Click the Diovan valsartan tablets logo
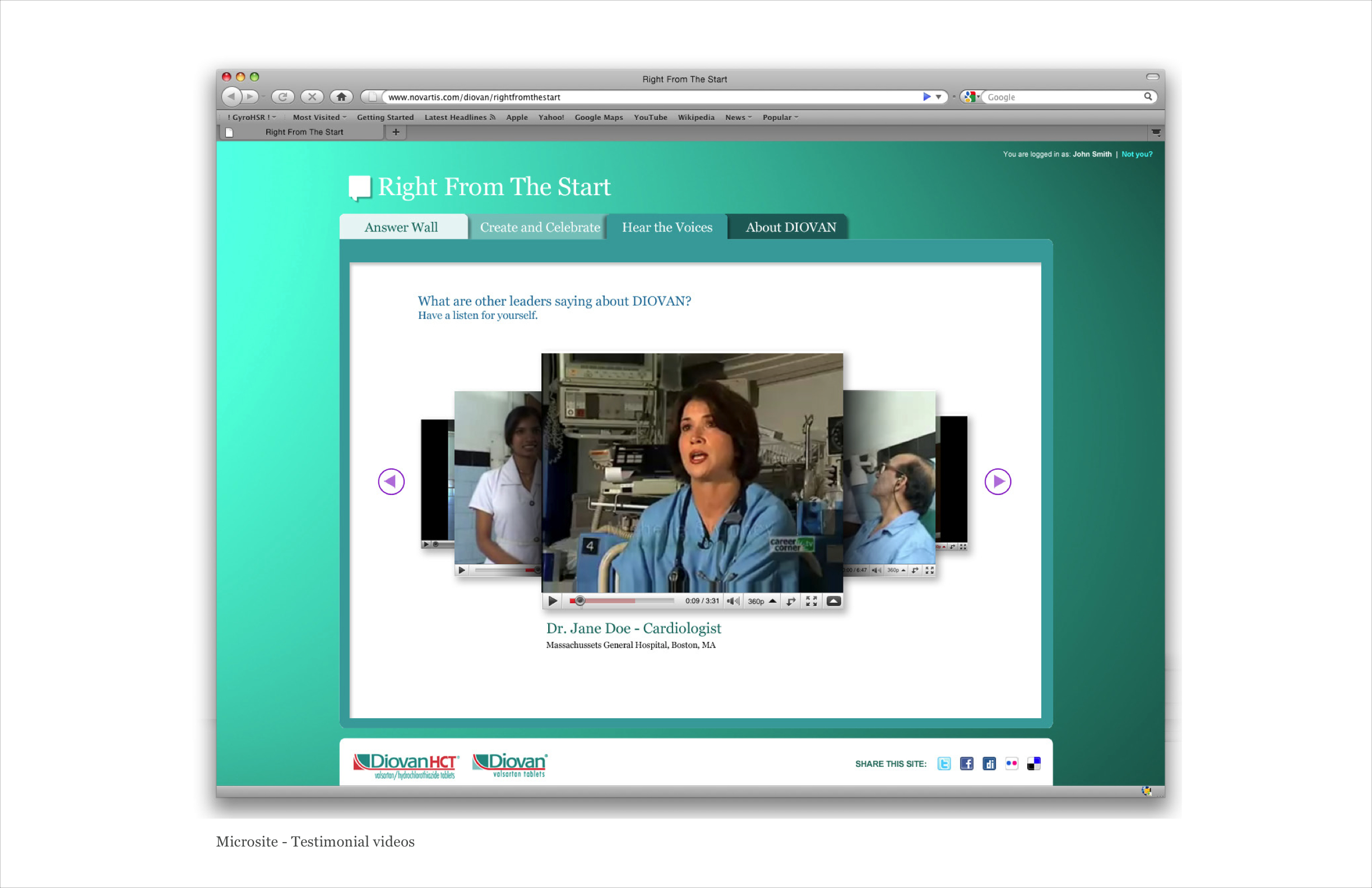 pos(509,765)
